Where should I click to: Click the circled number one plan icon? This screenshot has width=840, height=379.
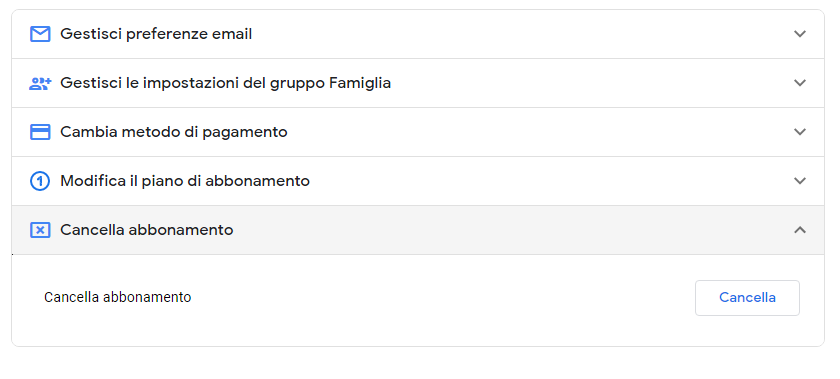pos(40,181)
